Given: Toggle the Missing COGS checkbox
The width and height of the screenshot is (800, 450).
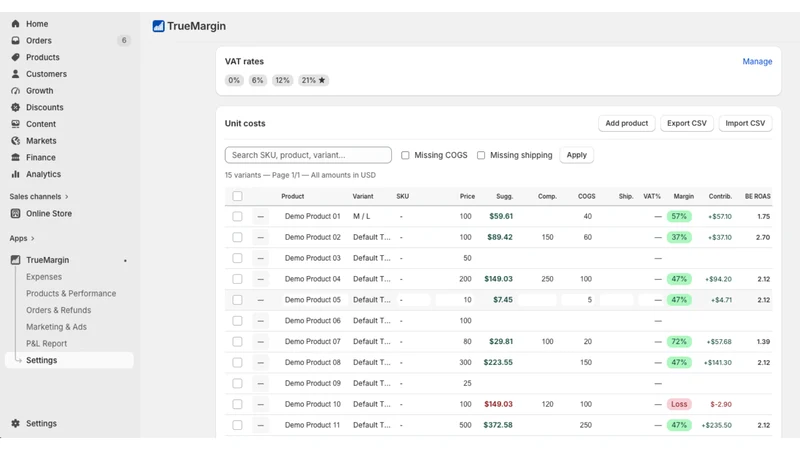Looking at the screenshot, I should 405,155.
